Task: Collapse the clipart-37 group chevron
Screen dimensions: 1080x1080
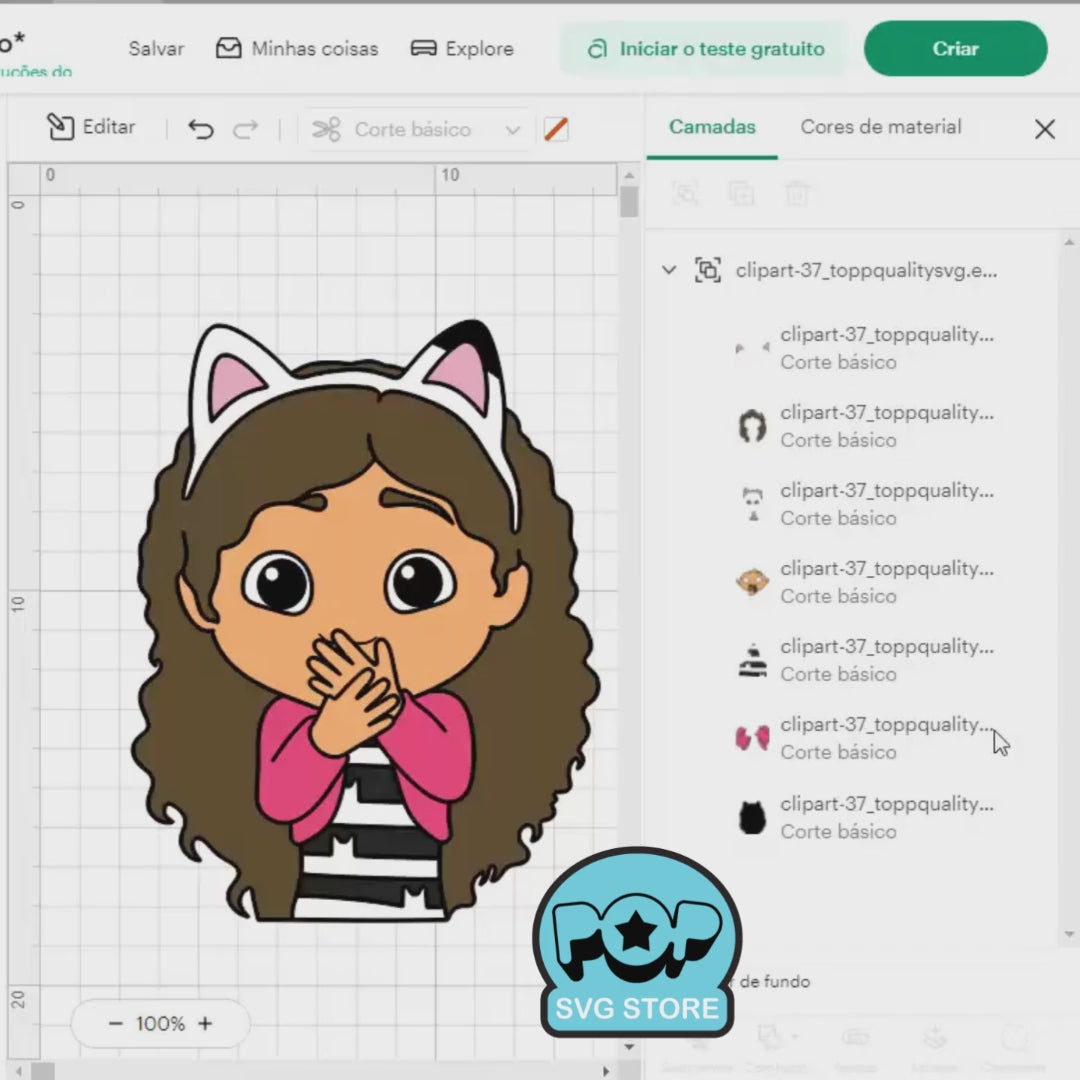Action: pyautogui.click(x=669, y=269)
